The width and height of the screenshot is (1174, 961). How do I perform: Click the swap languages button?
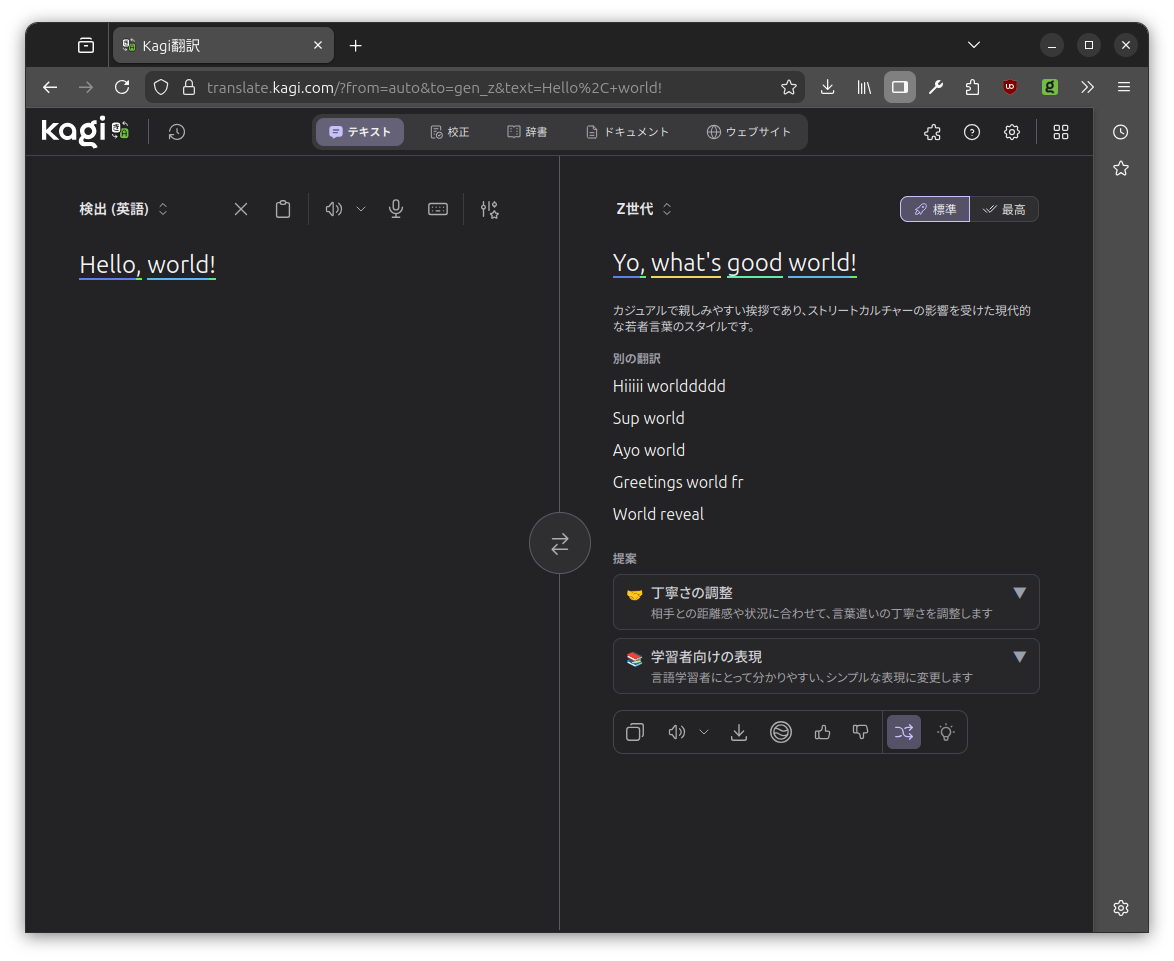tap(559, 543)
